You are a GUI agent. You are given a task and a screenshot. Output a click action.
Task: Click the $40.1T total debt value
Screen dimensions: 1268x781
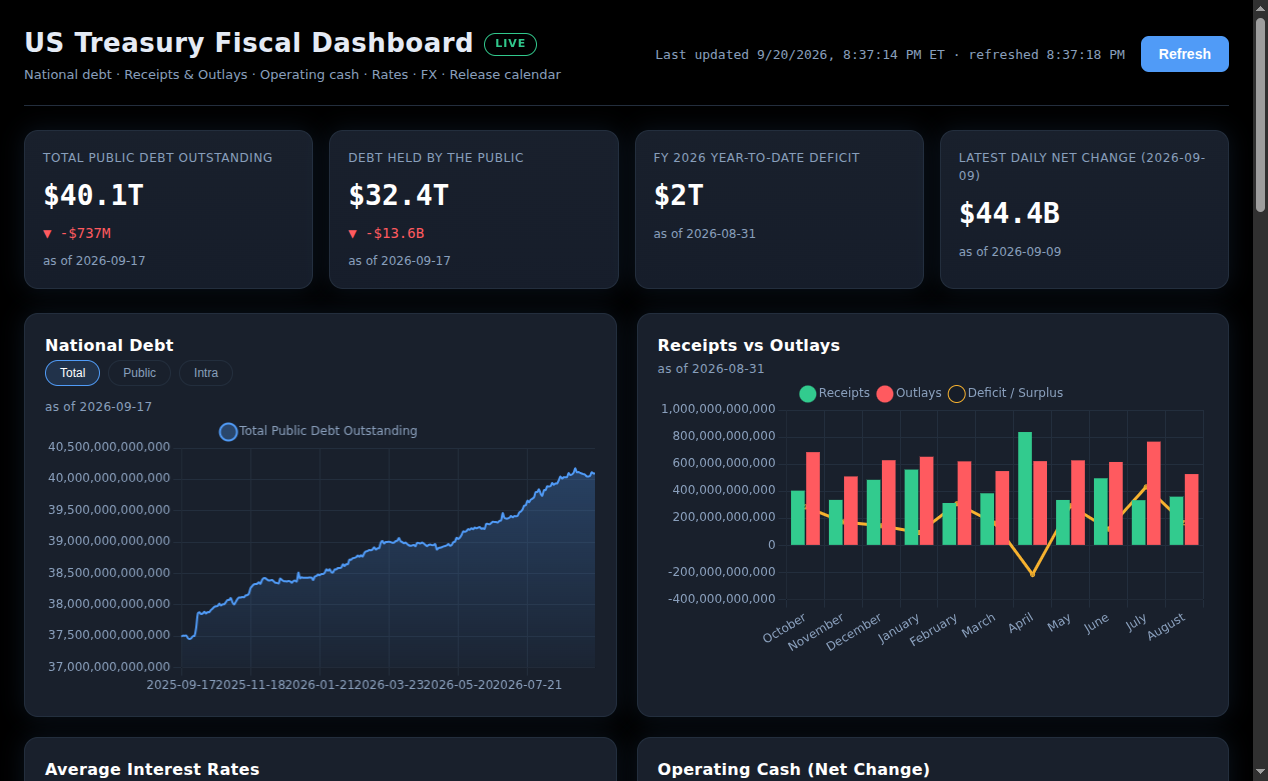[93, 196]
